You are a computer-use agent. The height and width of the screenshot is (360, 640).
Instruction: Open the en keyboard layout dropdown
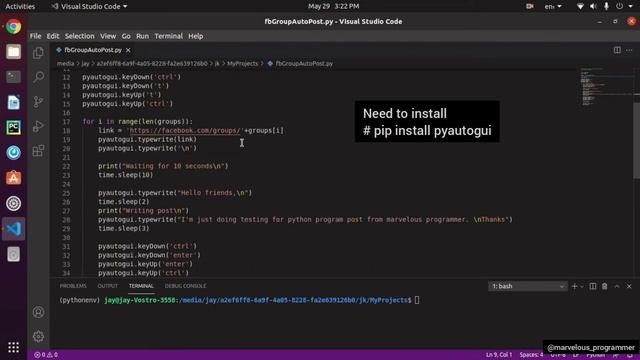pos(553,6)
